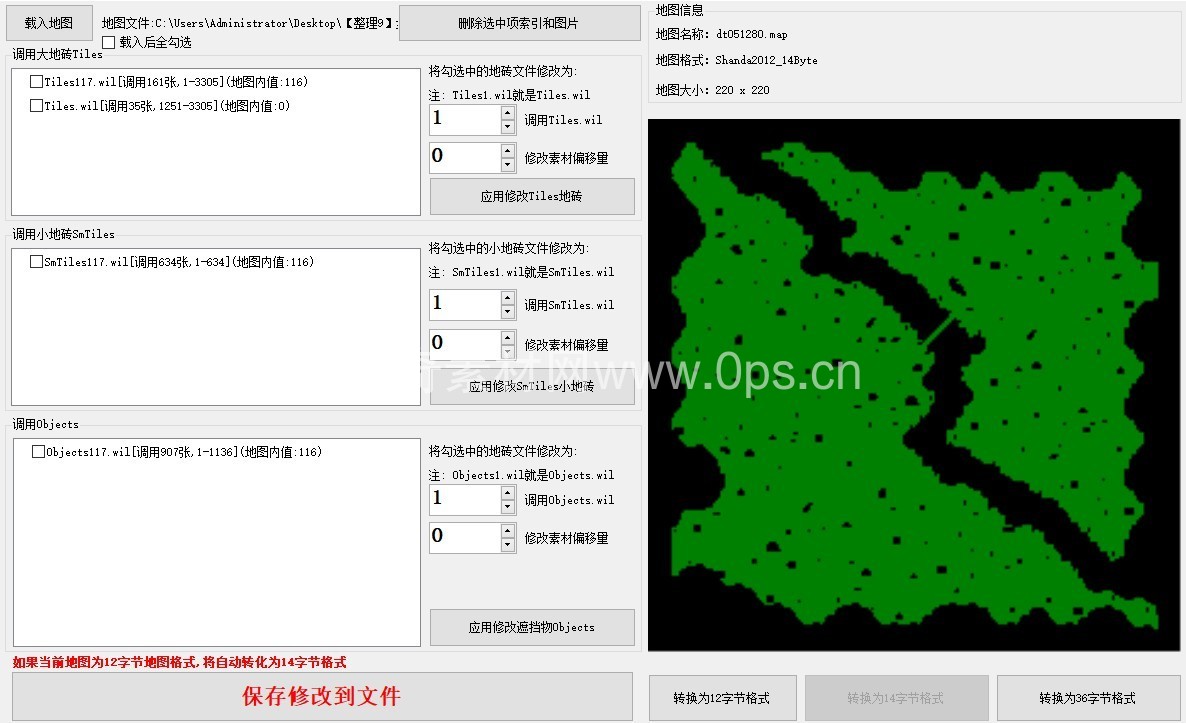This screenshot has width=1186, height=723.
Task: Check the Tiles117.wil list item
Action: 37,82
